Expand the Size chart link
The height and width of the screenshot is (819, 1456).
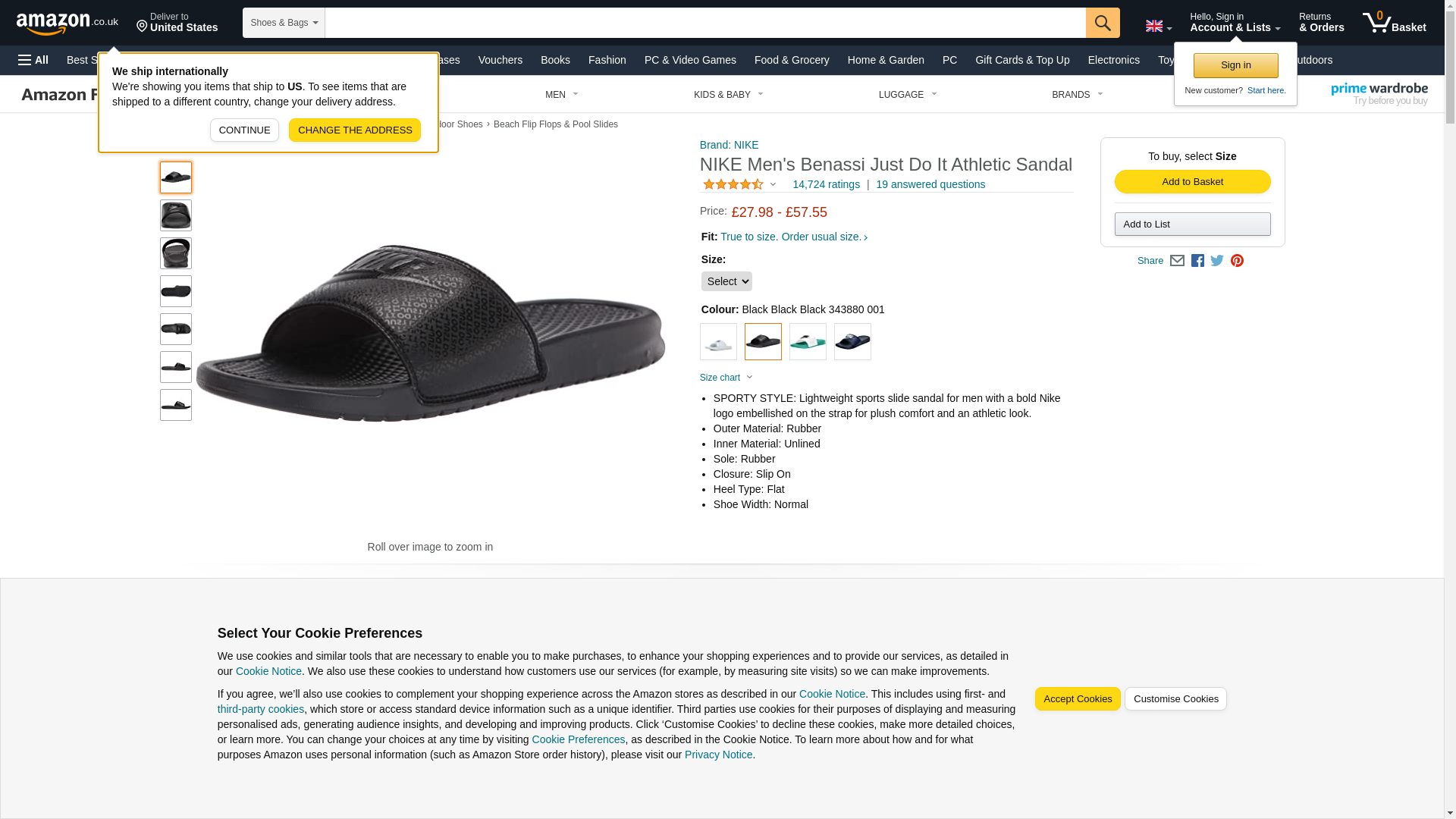pyautogui.click(x=726, y=378)
